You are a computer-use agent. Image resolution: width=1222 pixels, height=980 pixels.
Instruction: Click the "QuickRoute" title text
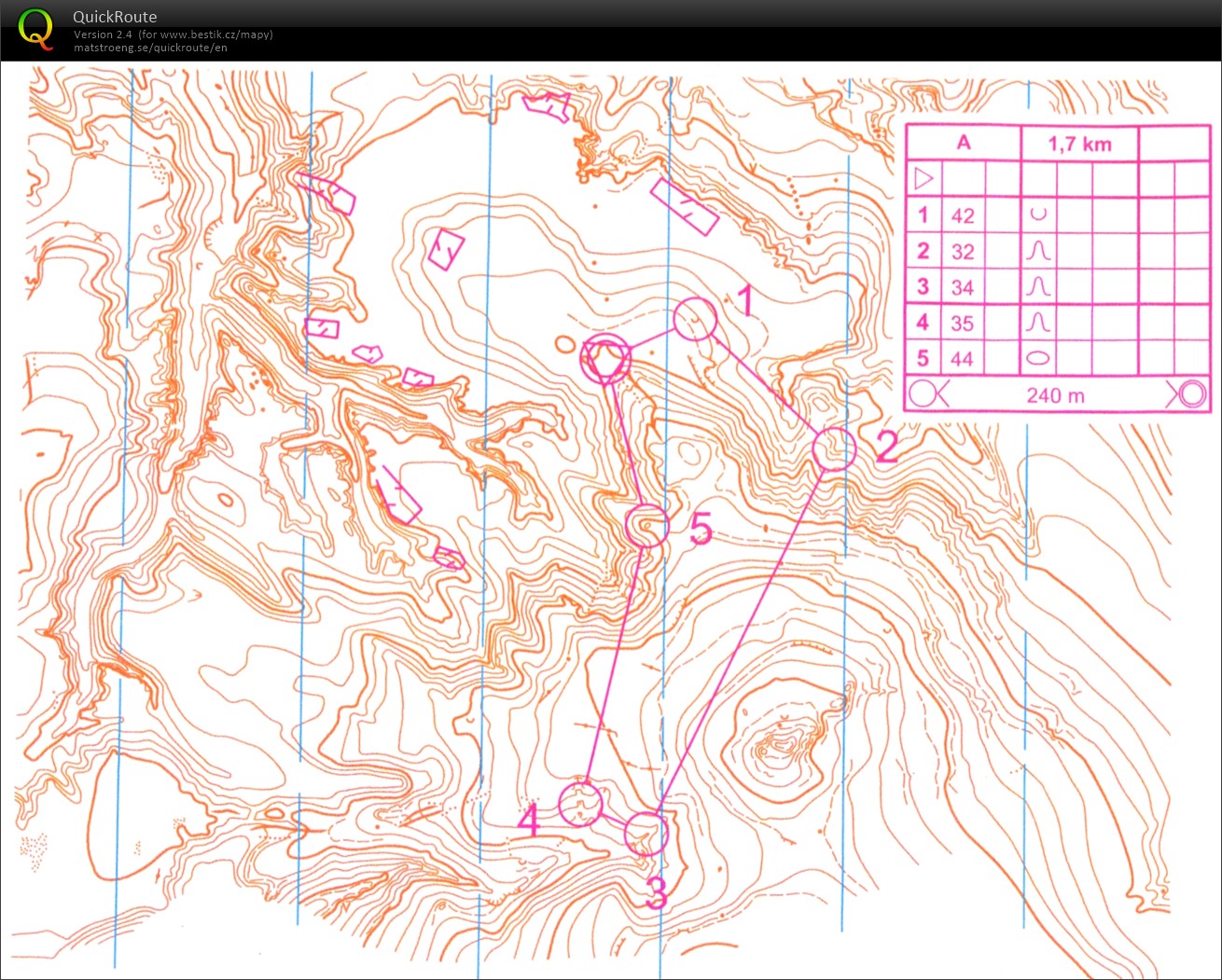point(115,17)
